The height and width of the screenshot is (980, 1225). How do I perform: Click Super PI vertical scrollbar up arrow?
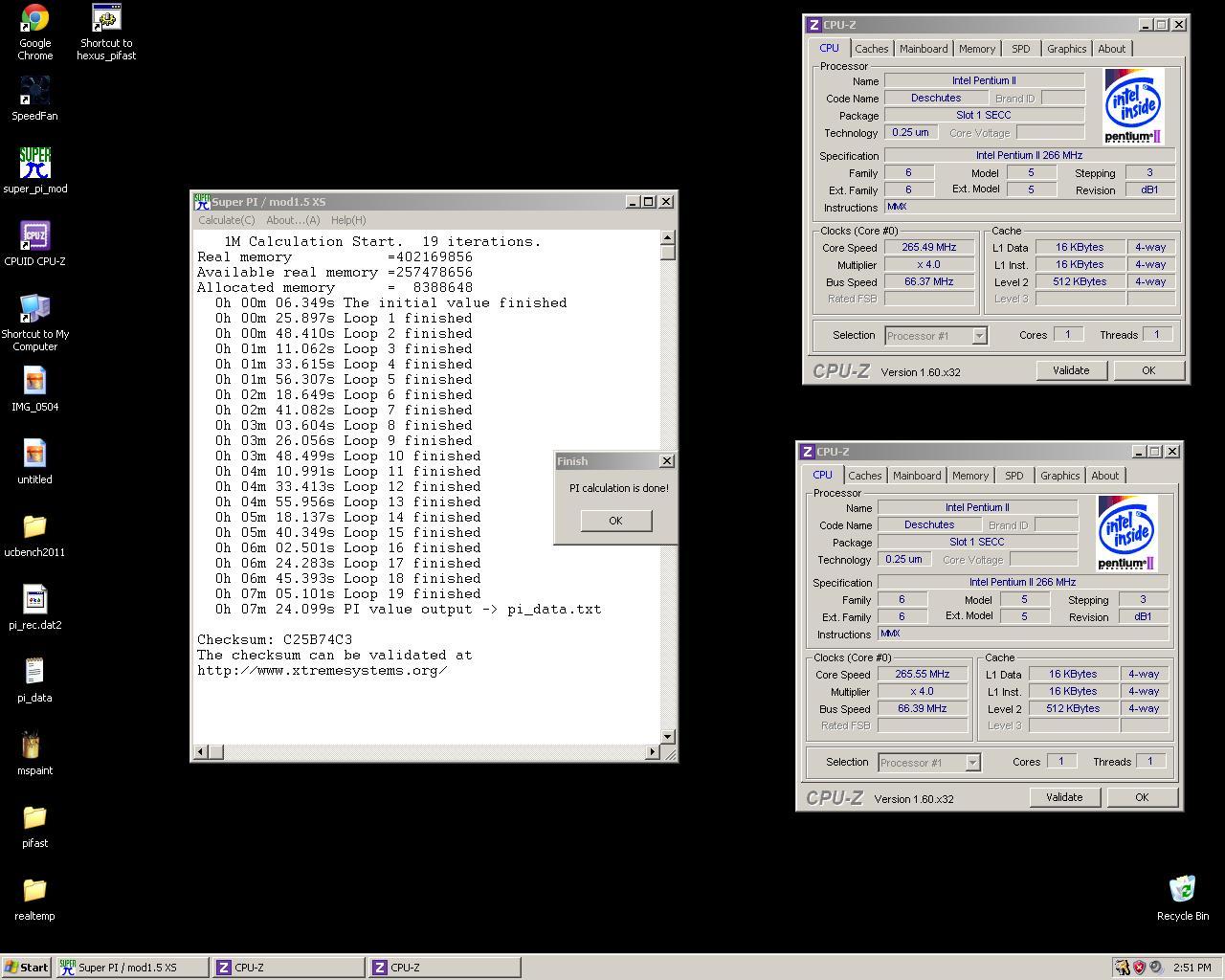(x=668, y=237)
